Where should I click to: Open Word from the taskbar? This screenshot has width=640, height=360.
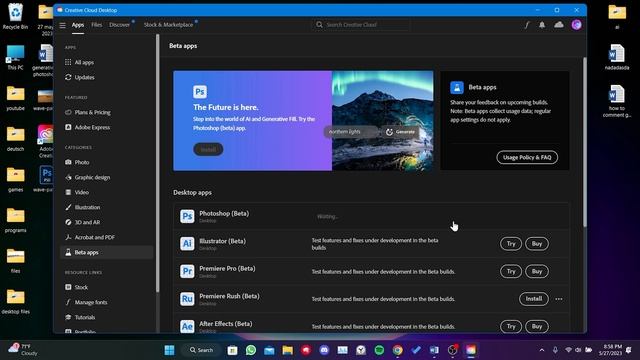434,350
